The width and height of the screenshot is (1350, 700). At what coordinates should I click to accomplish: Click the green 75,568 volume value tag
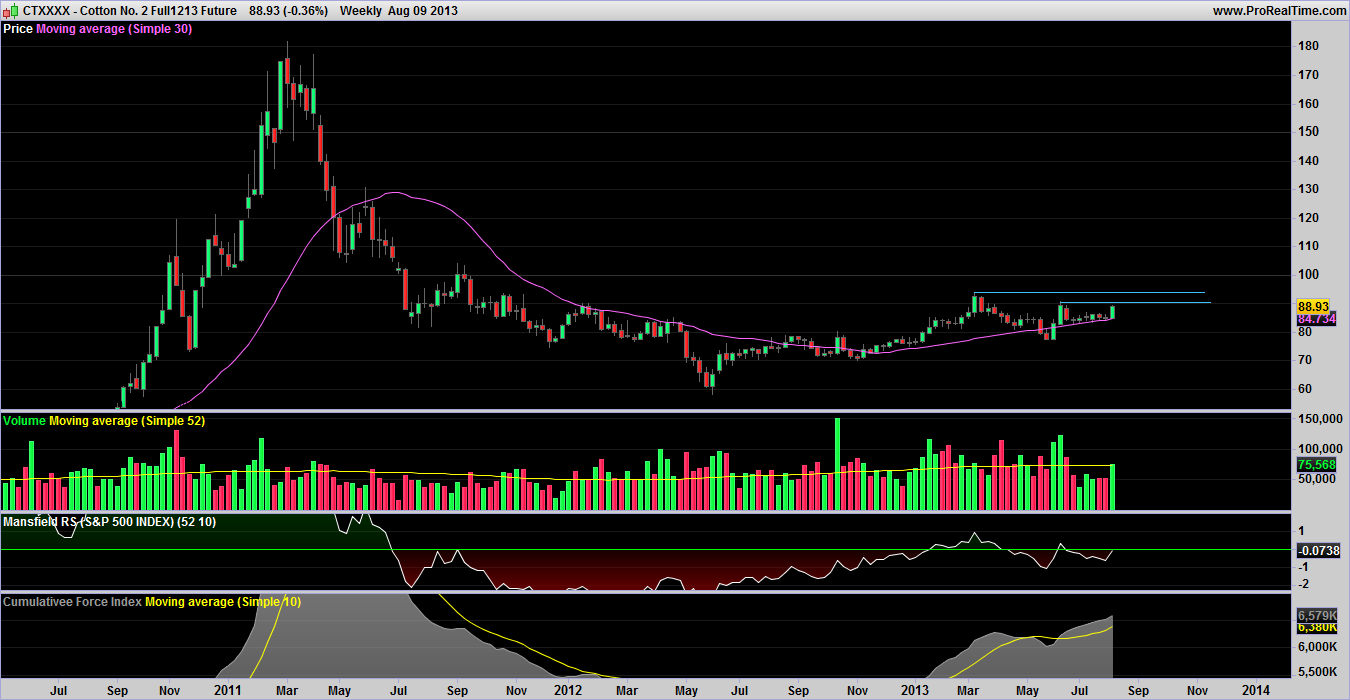tap(1316, 465)
